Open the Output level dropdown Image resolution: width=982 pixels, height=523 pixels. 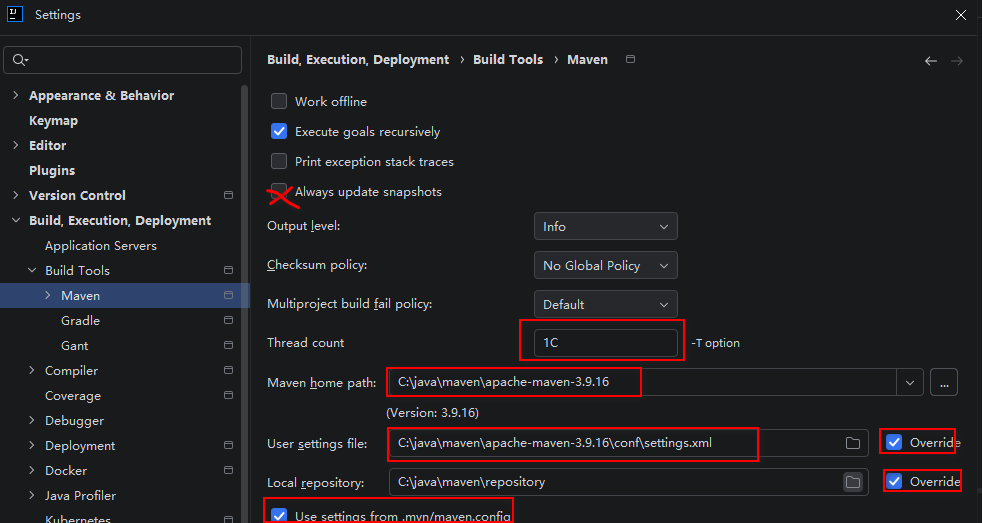606,226
